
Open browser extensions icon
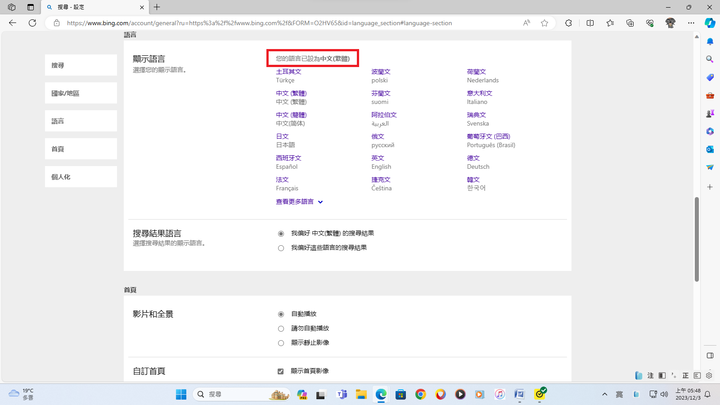[568, 23]
